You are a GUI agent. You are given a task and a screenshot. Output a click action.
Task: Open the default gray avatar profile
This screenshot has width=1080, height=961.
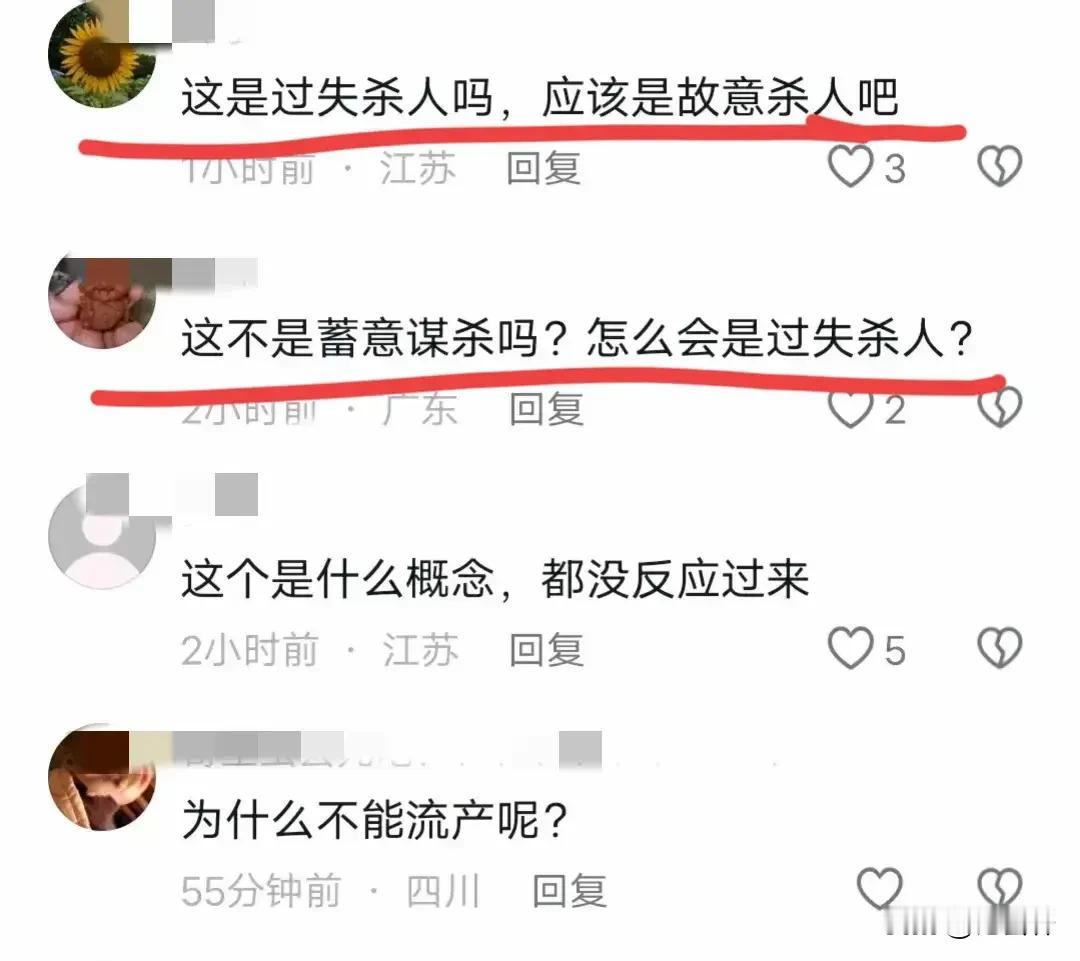102,535
